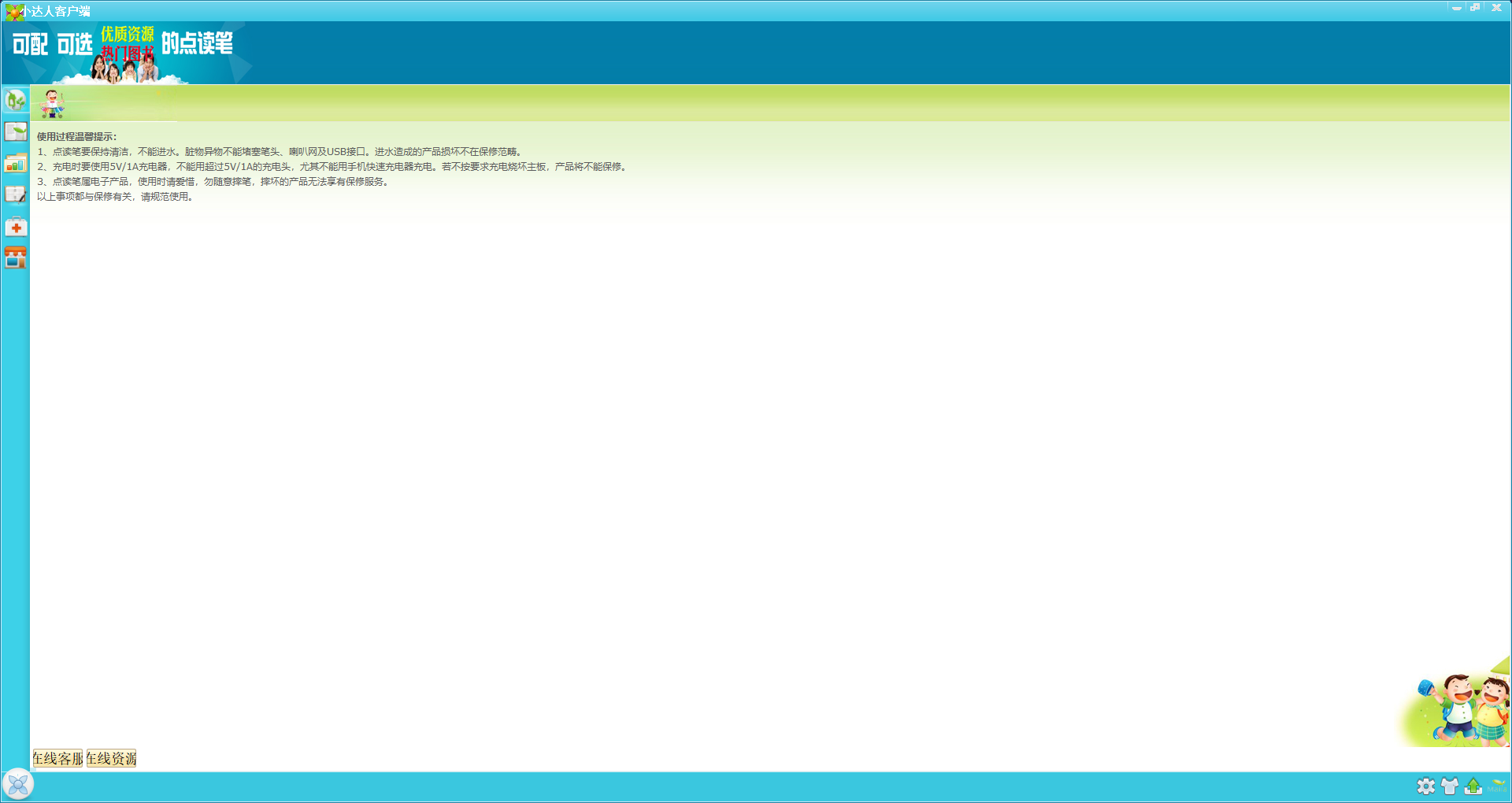The height and width of the screenshot is (803, 1512).
Task: Select the mascot tab above the tips panel
Action: point(54,103)
